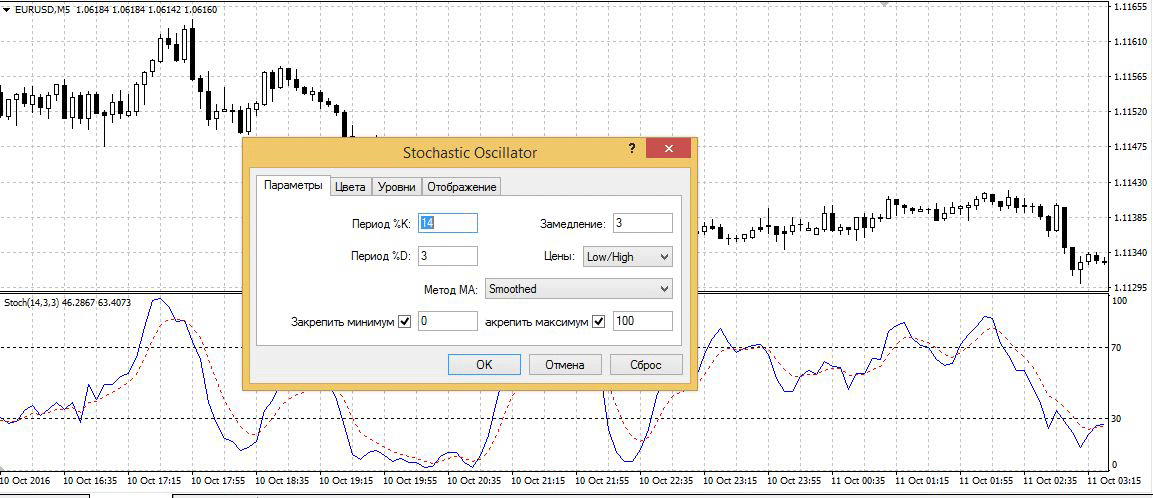
Task: Switch to the Цвета tab
Action: pyautogui.click(x=350, y=187)
